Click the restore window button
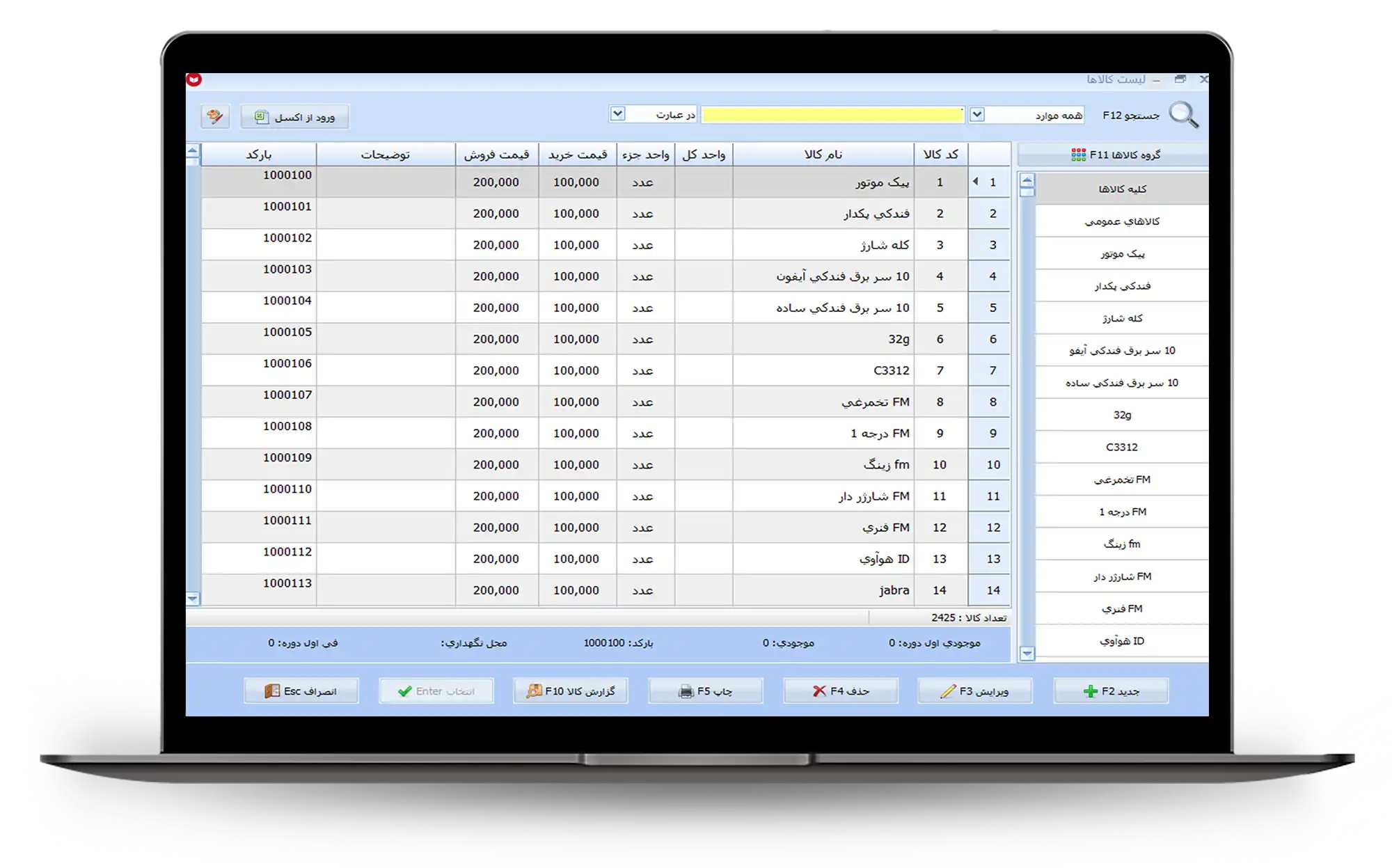 click(1180, 79)
